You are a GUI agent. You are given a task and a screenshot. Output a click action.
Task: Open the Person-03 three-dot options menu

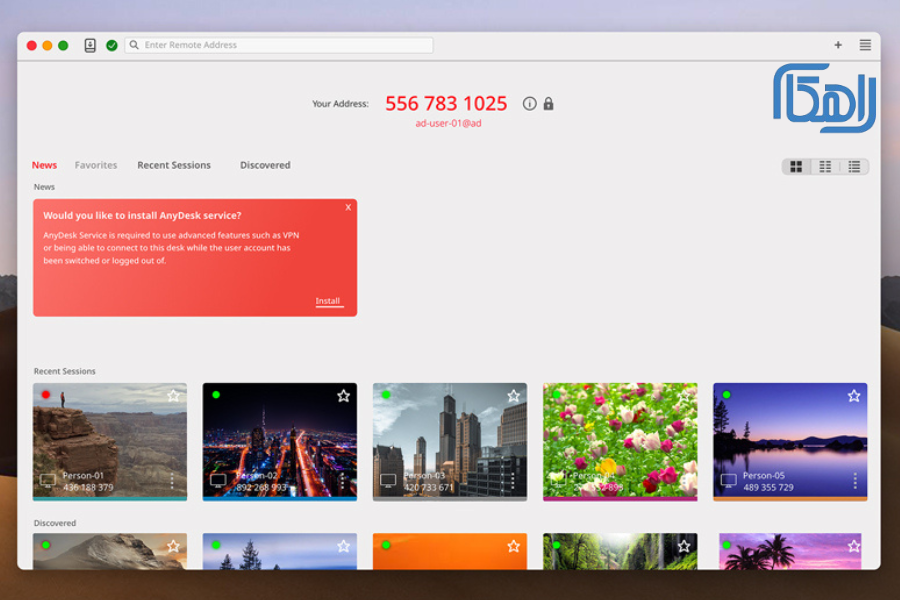point(512,481)
